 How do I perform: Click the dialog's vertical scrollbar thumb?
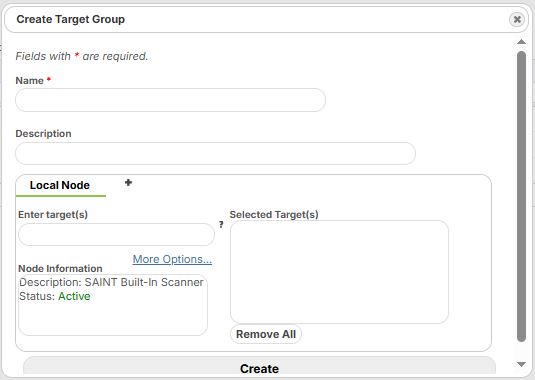tap(521, 196)
